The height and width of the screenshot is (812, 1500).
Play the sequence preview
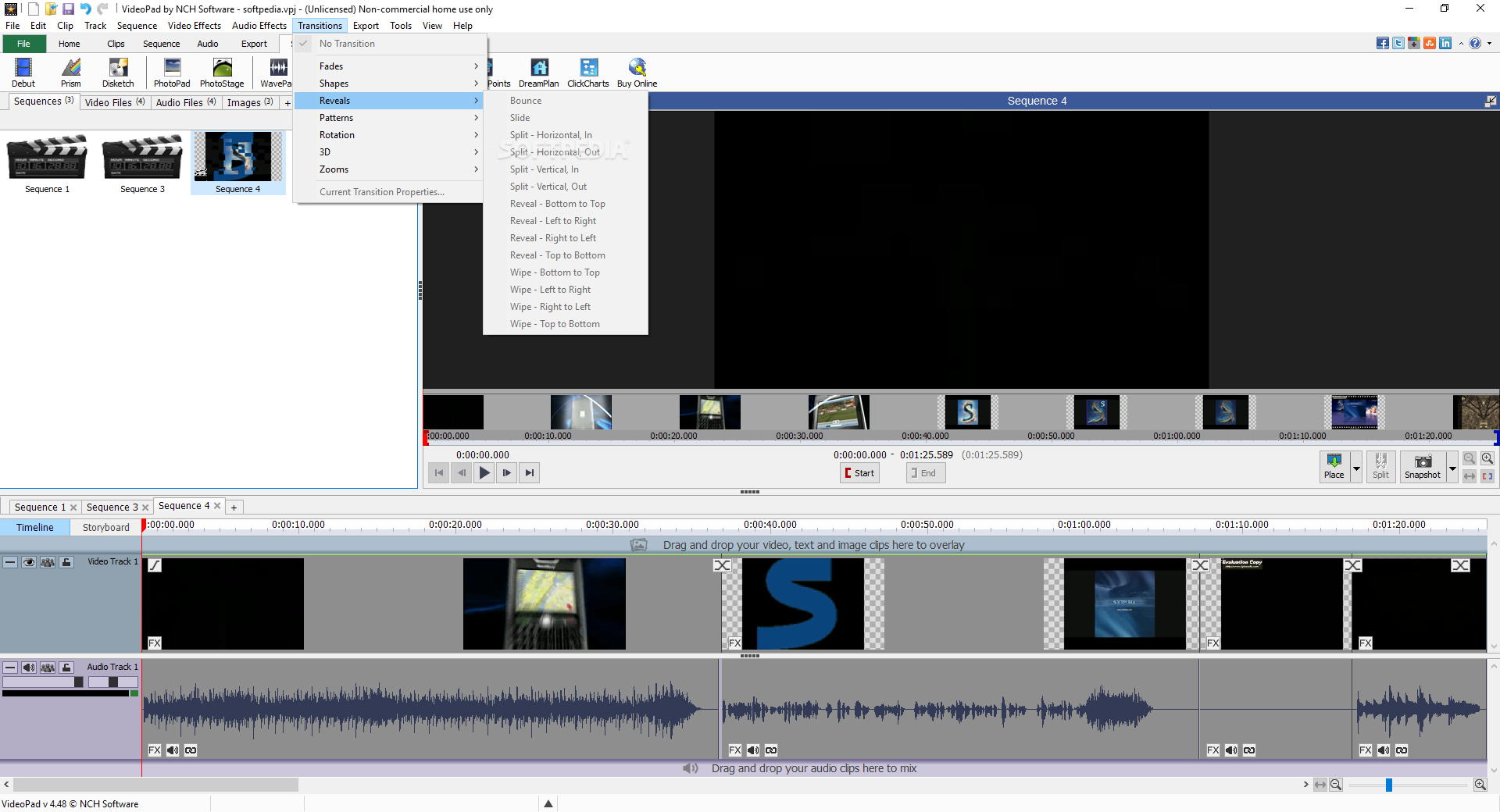click(x=484, y=472)
